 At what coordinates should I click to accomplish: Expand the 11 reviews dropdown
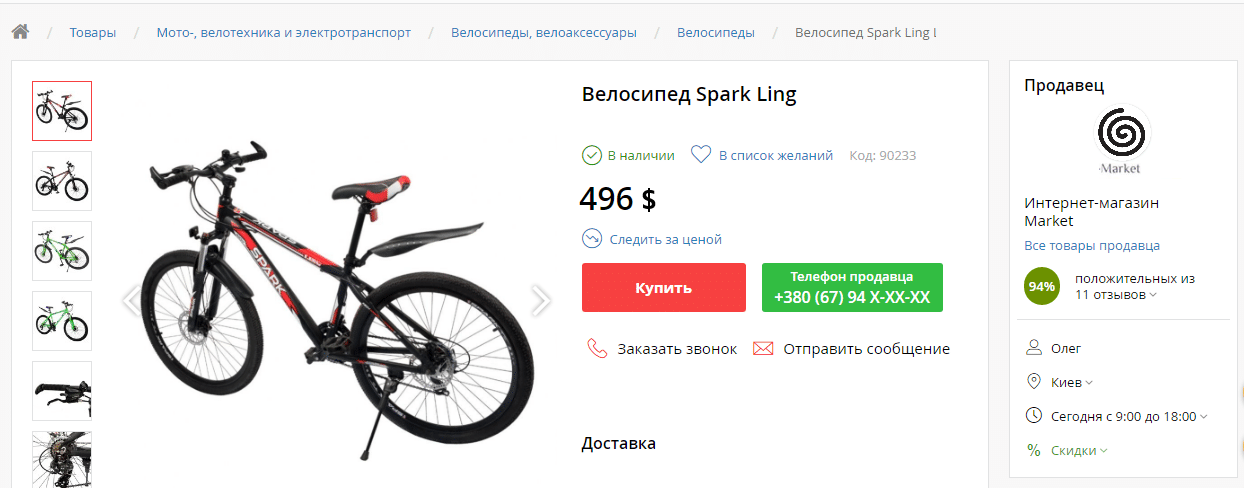click(1153, 295)
